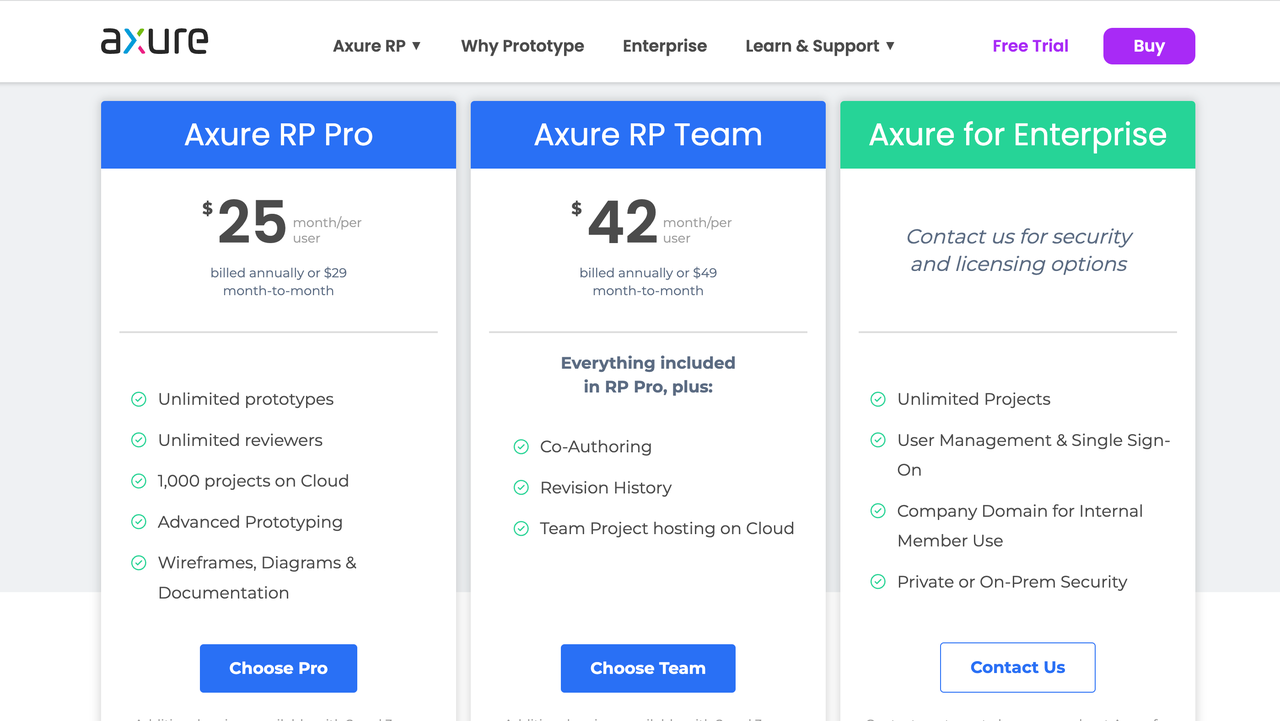Expand the Learn & Support dropdown

(820, 46)
